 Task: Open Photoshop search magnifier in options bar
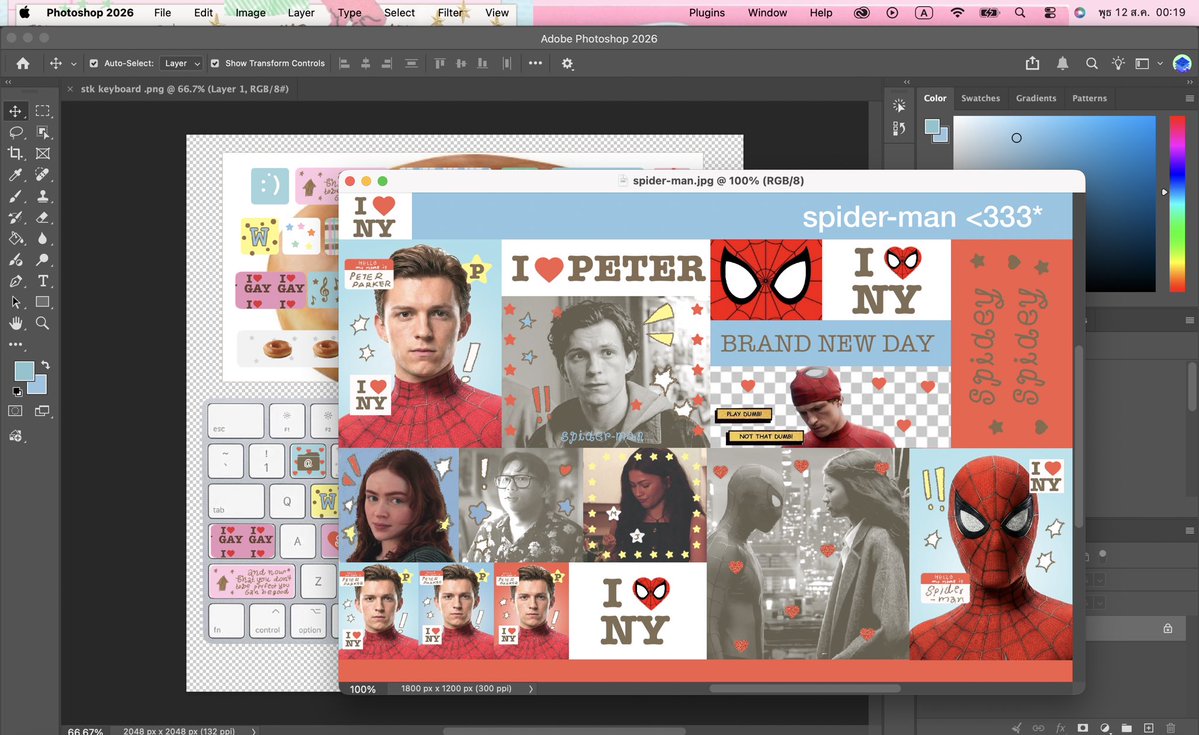pos(1091,63)
